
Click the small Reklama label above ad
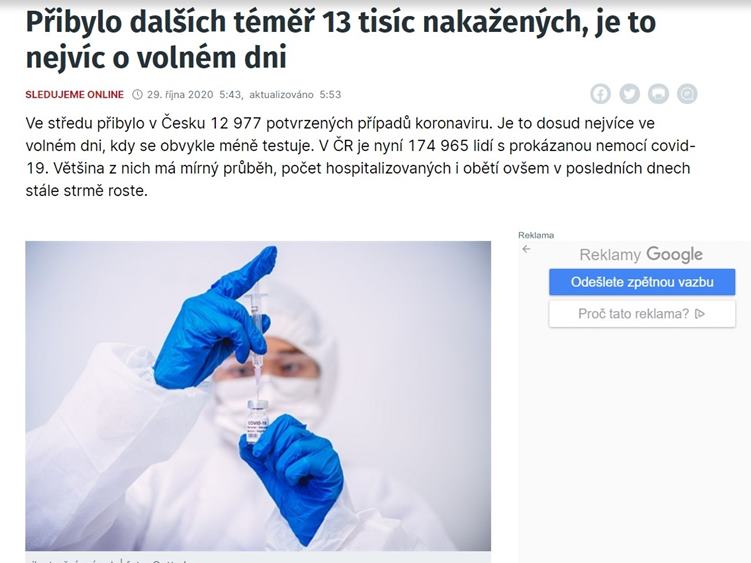[536, 235]
